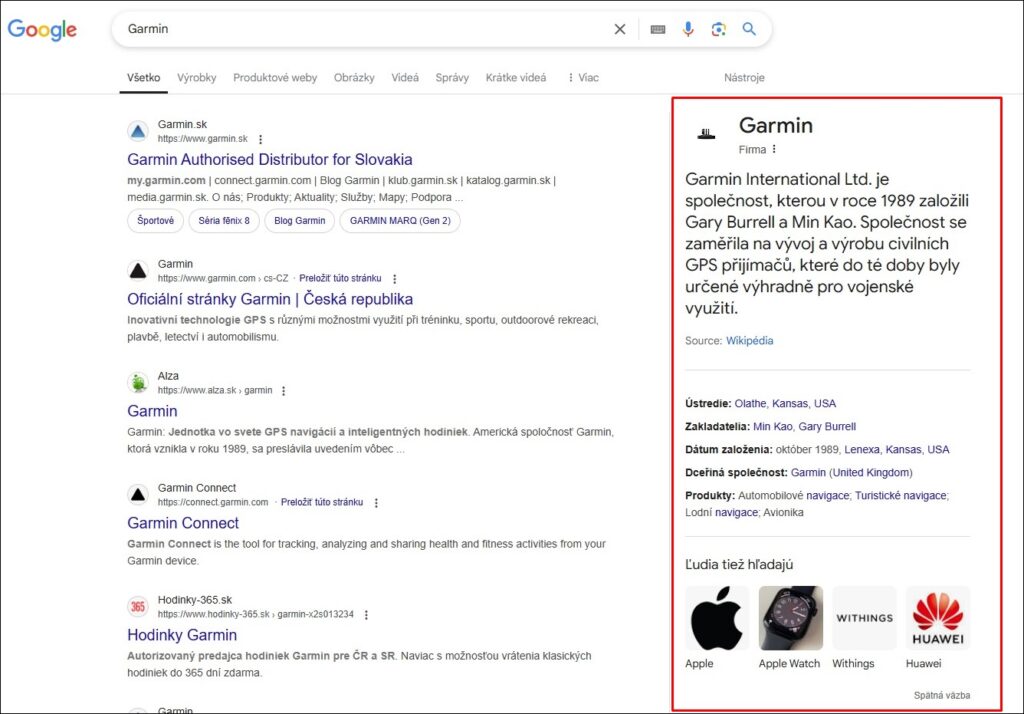Open three-dot menu for garmin.com cs-CZ result

coord(394,279)
